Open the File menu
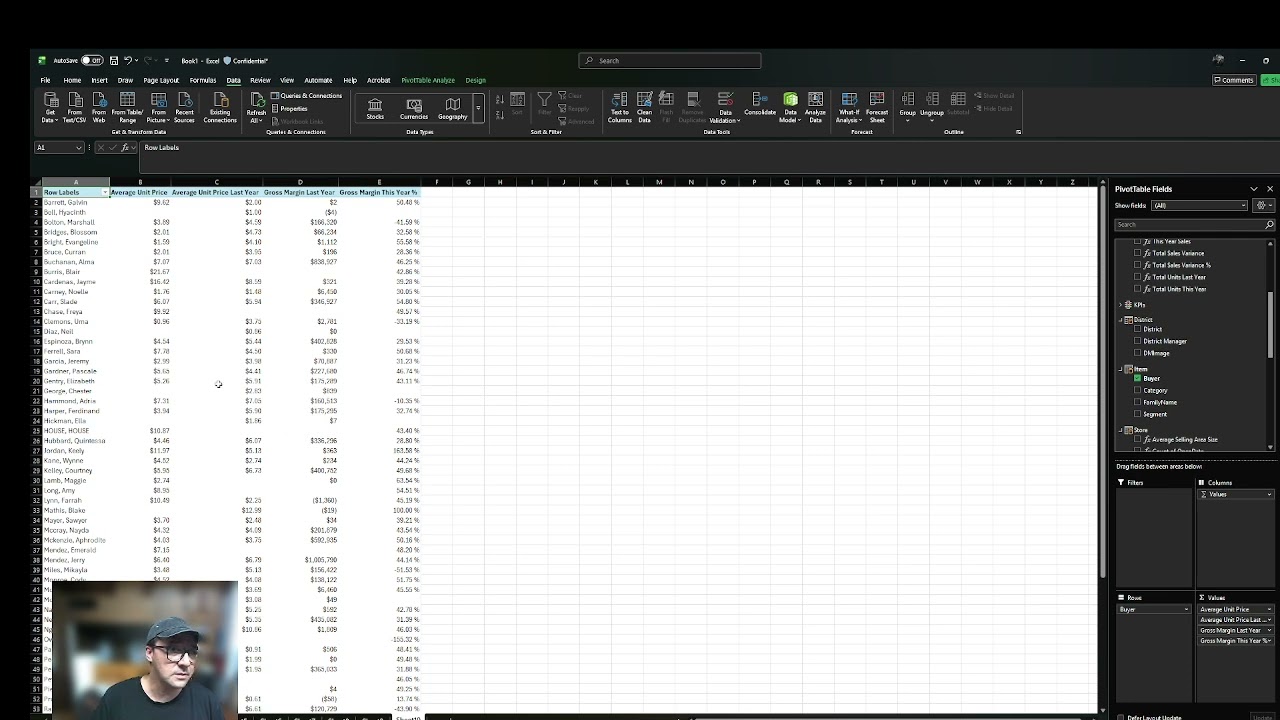The image size is (1280, 720). point(45,80)
